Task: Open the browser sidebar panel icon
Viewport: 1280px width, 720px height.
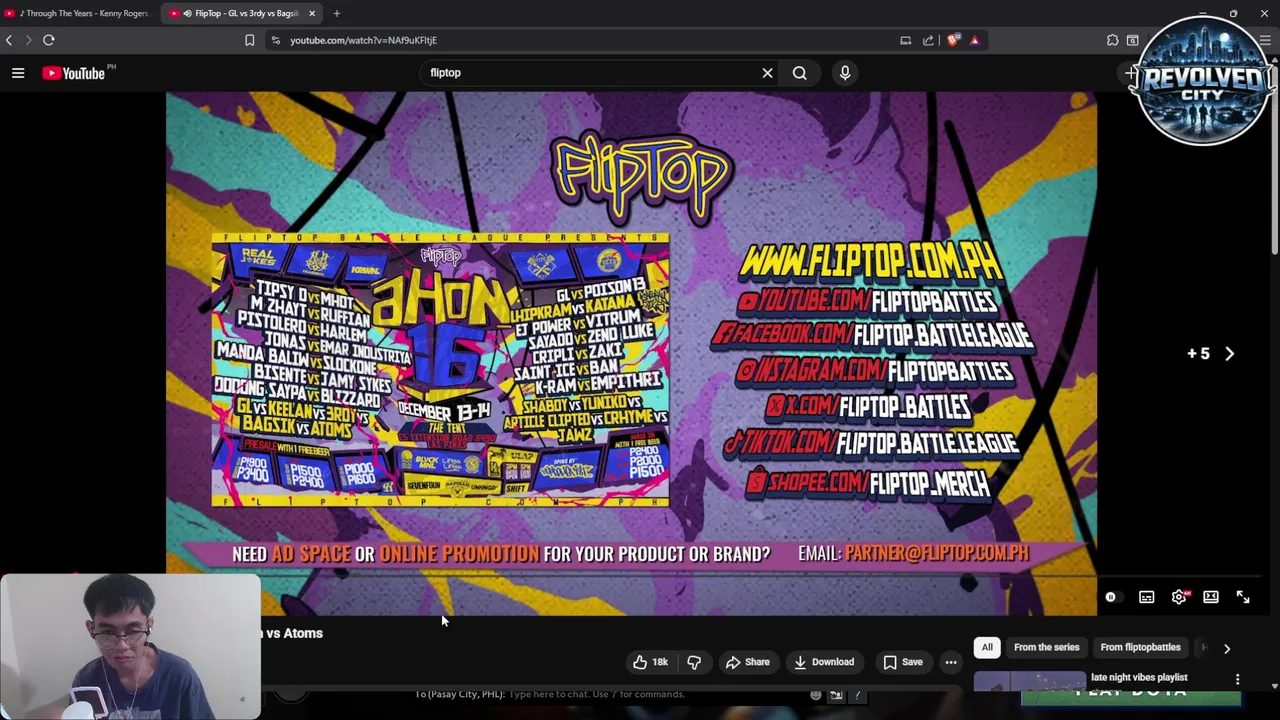Action: [1132, 40]
